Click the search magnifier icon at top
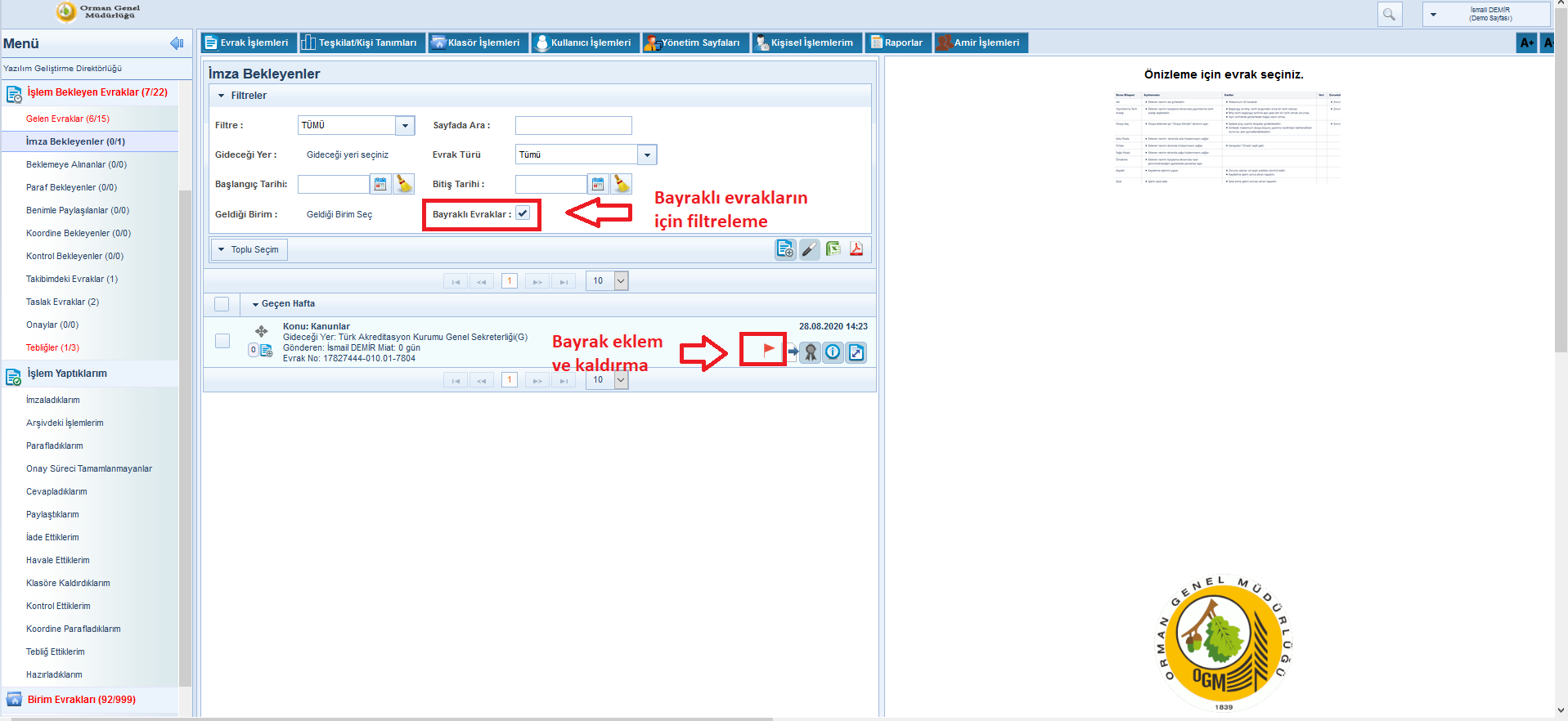 click(1389, 14)
